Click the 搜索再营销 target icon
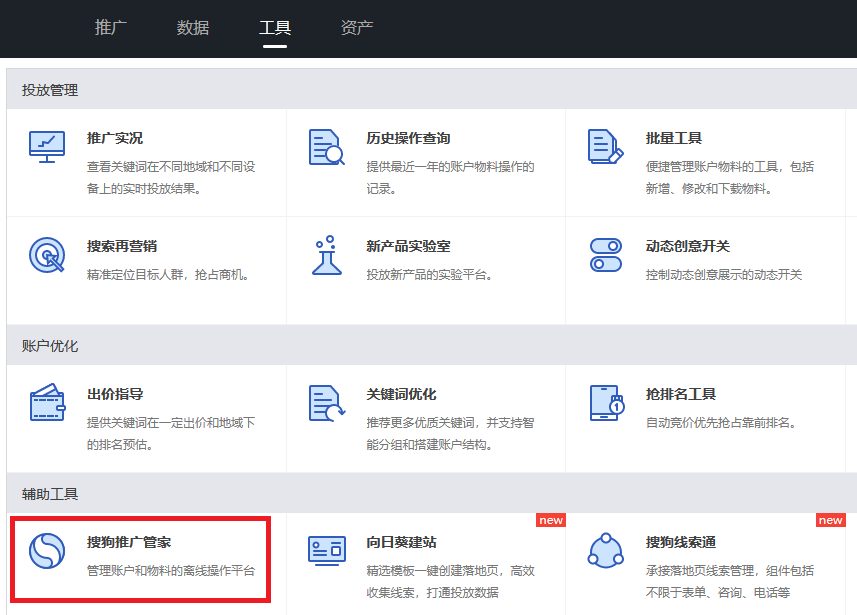The height and width of the screenshot is (615, 857). coord(47,255)
